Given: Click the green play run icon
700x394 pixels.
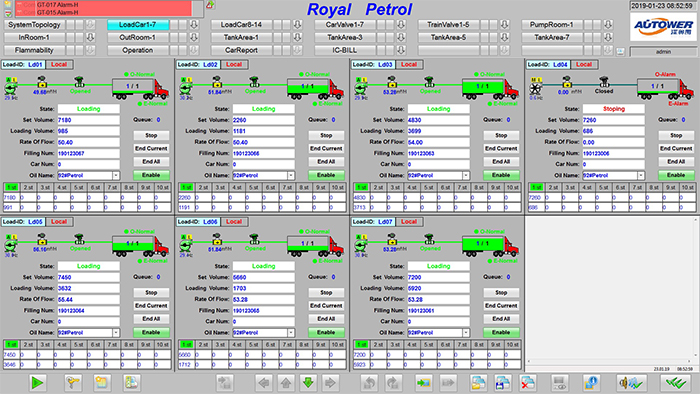Looking at the screenshot, I should coord(38,383).
